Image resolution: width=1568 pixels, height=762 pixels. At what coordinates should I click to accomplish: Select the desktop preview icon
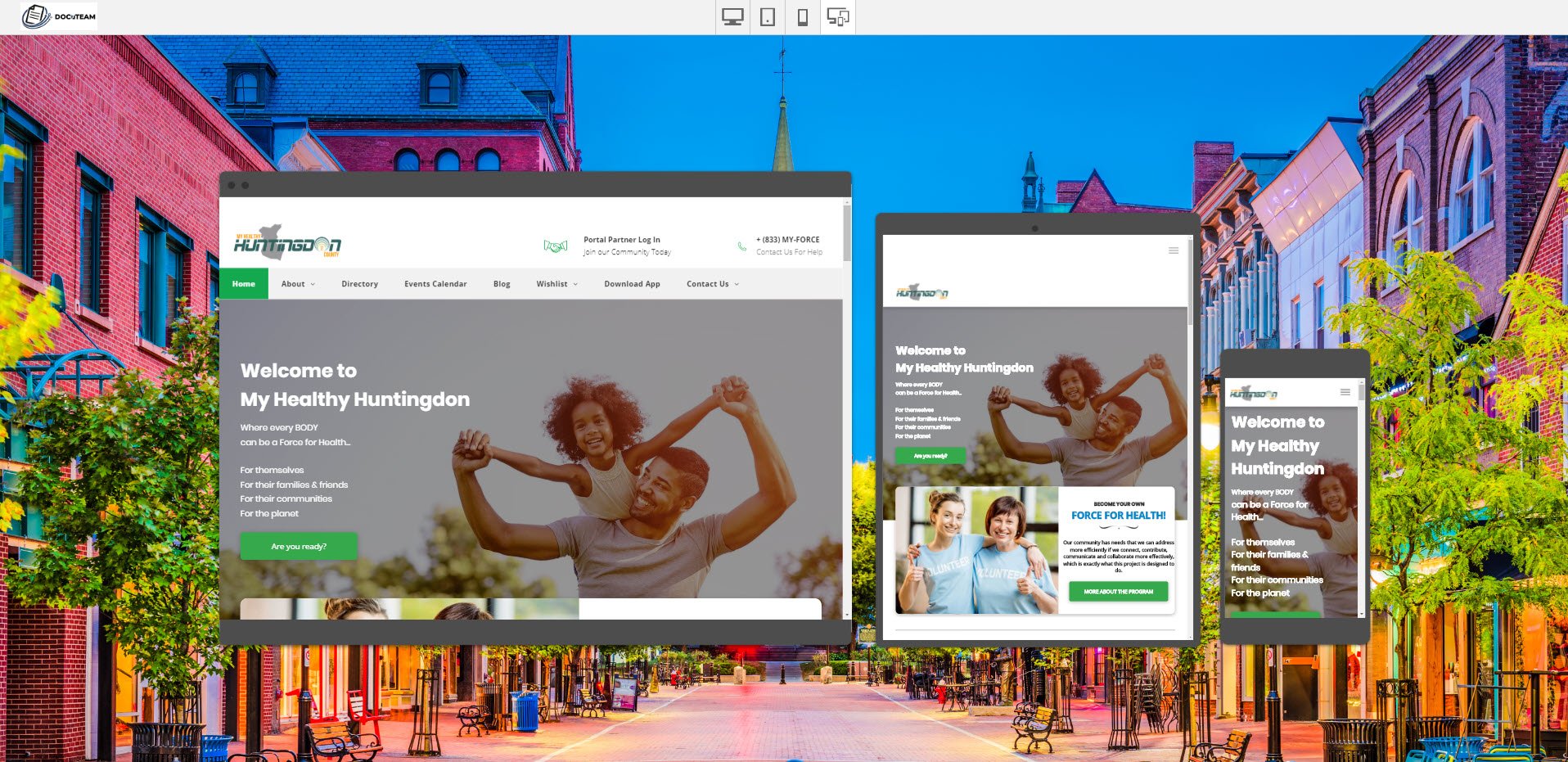coord(732,16)
